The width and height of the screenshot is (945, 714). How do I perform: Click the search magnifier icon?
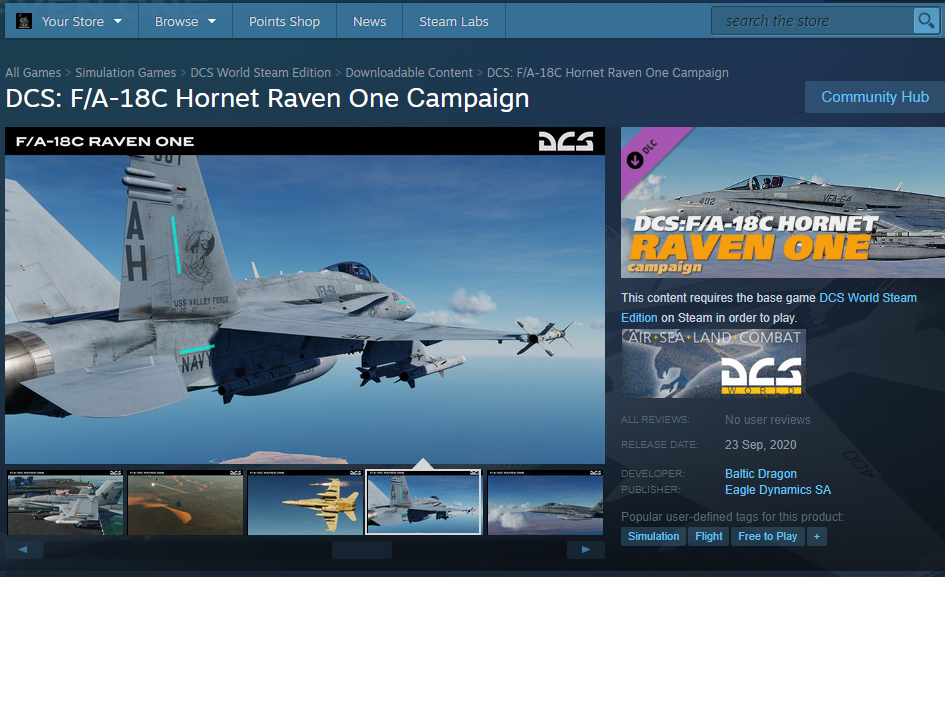click(x=926, y=21)
